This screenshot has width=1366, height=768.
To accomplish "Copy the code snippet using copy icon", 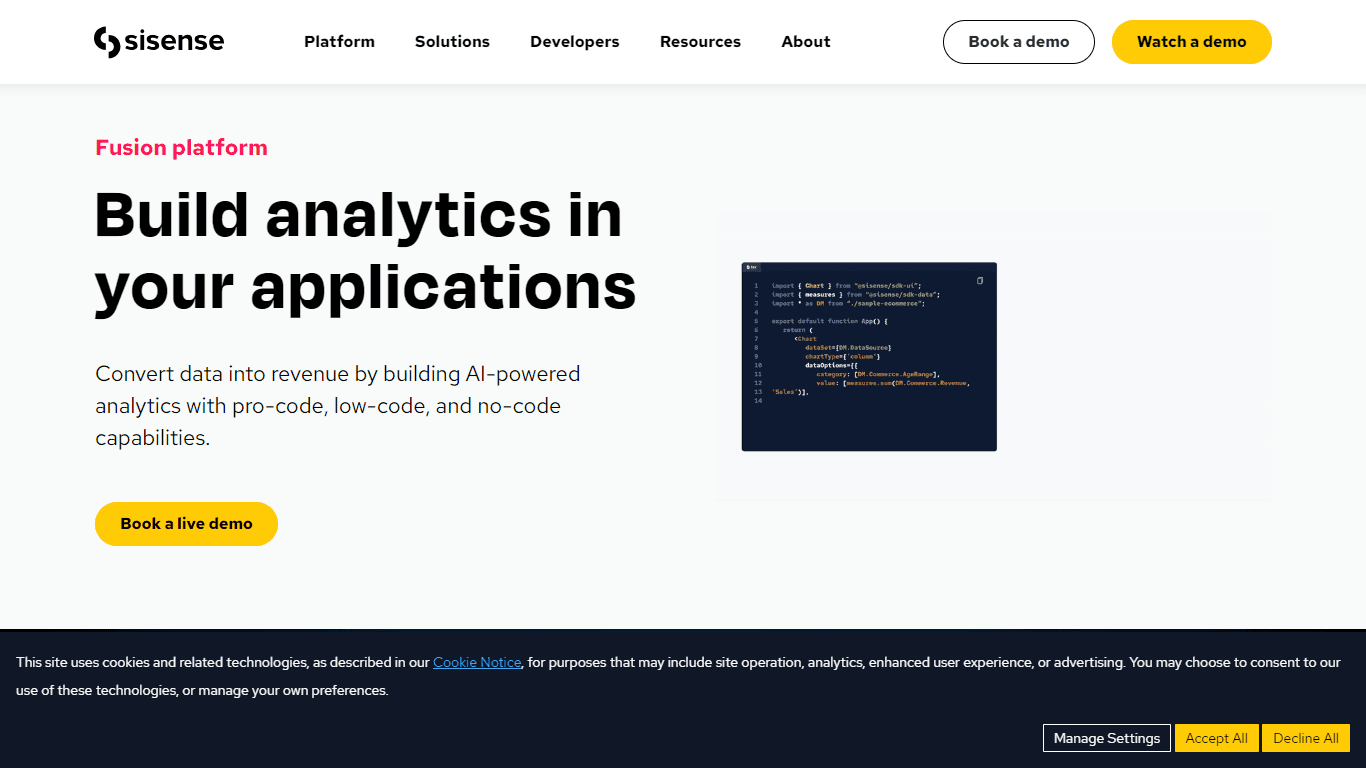I will click(x=980, y=281).
